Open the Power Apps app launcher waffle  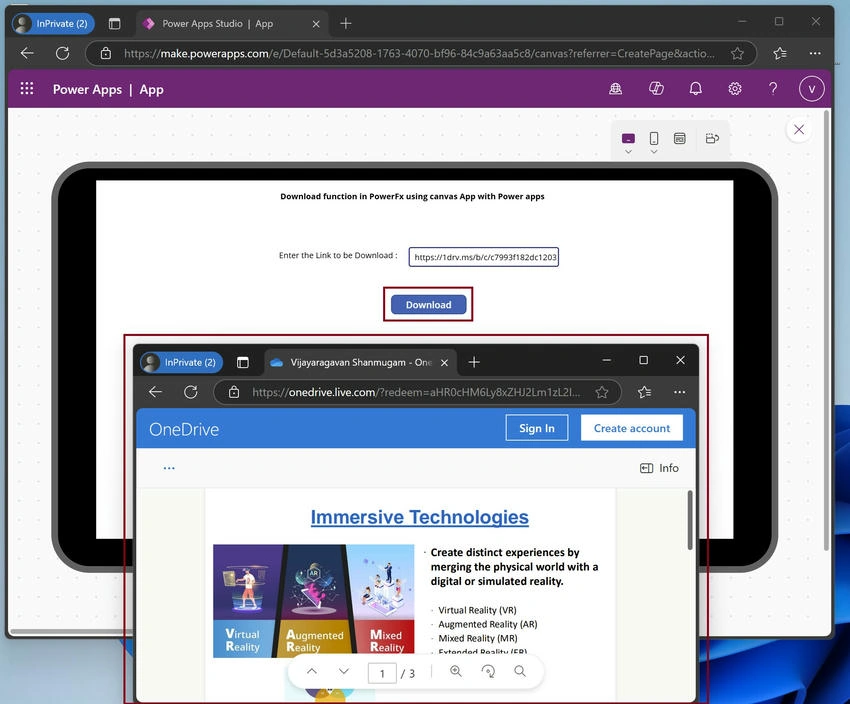(x=27, y=88)
